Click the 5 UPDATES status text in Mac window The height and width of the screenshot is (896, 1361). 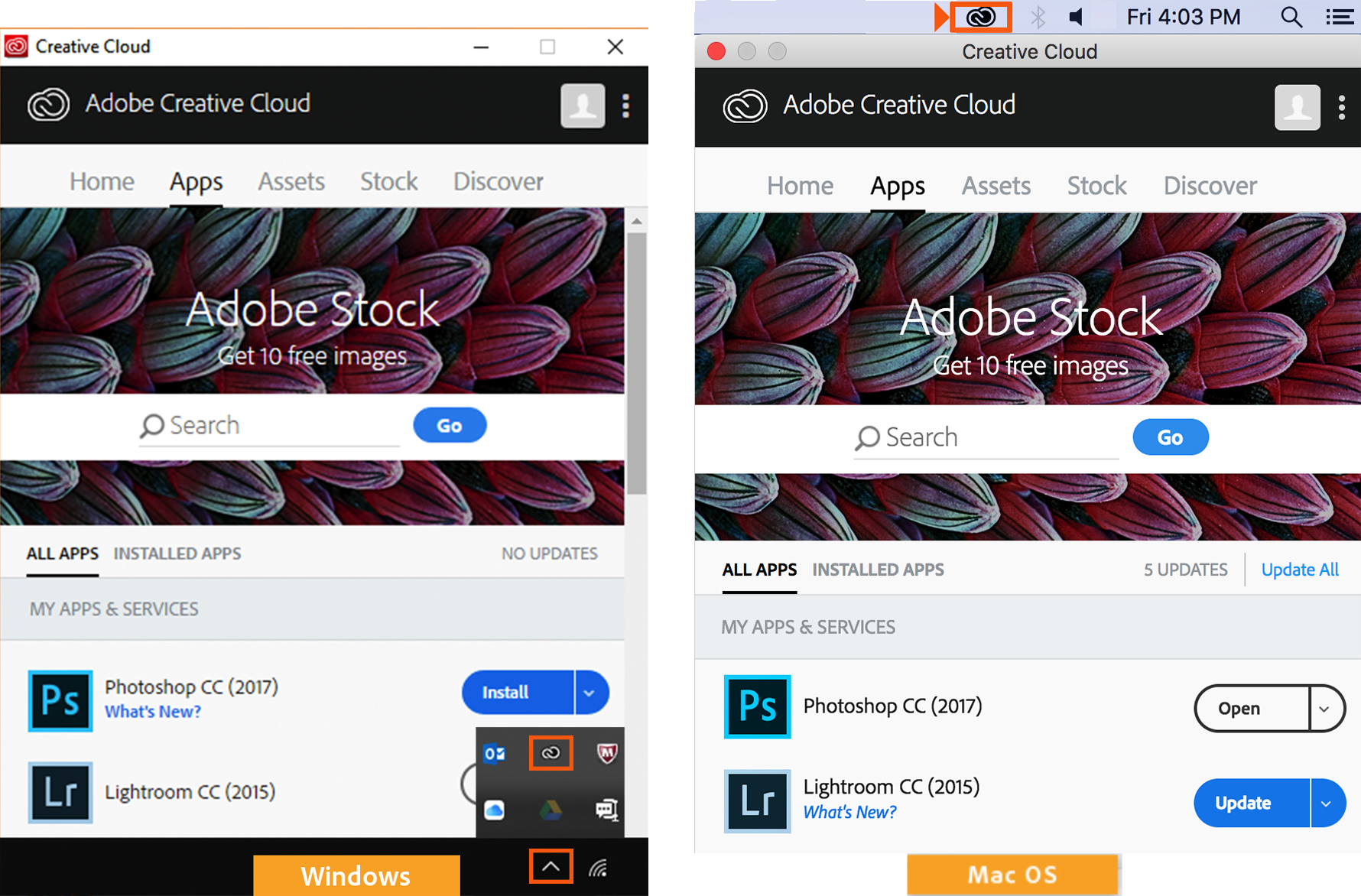[1185, 570]
